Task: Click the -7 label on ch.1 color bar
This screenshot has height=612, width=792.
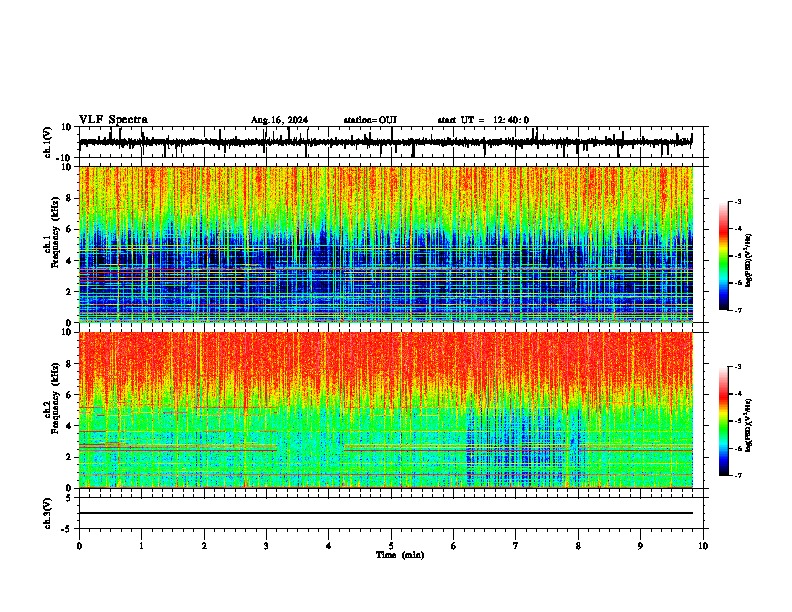Action: pos(737,310)
